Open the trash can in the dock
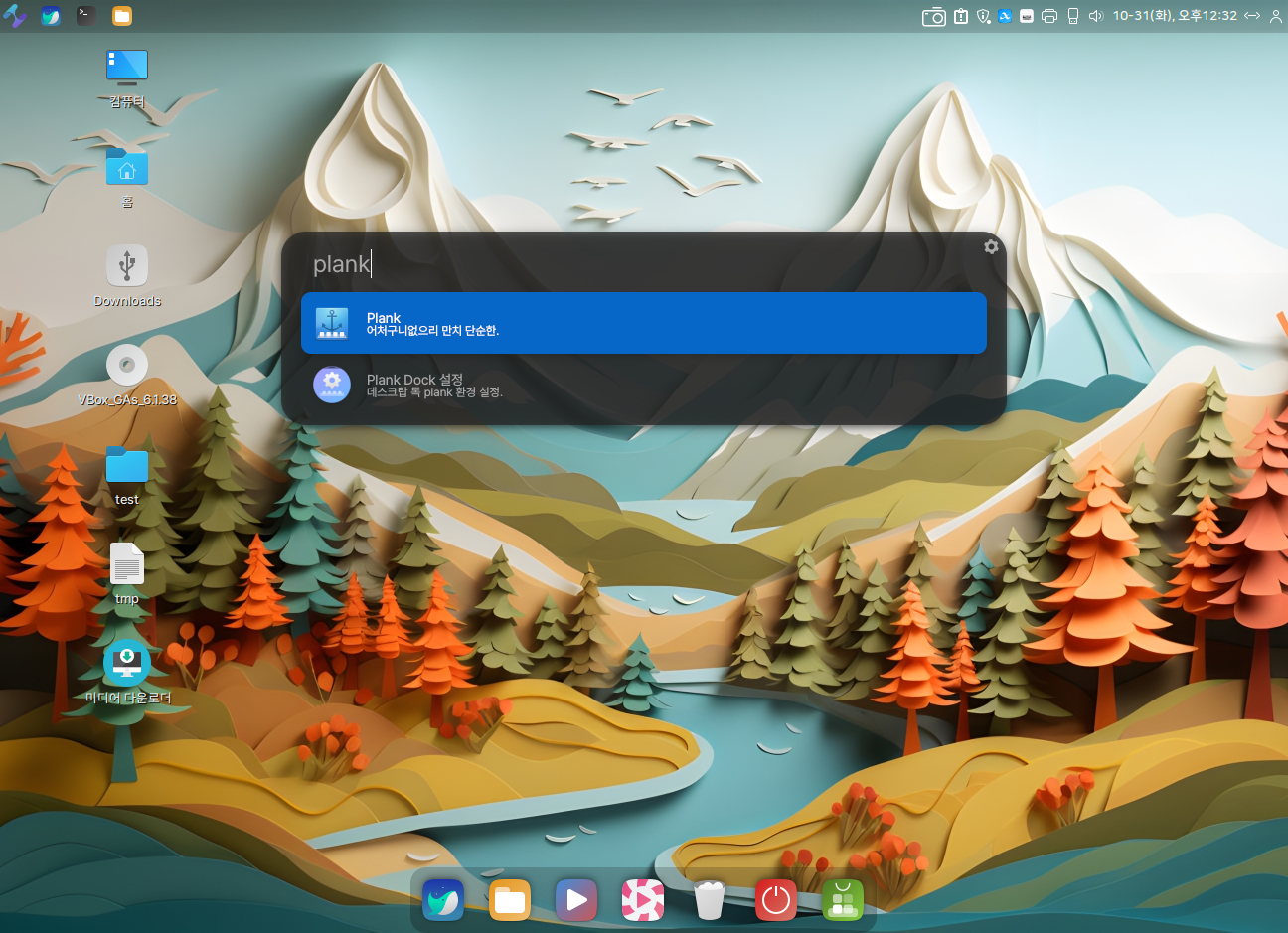The height and width of the screenshot is (933, 1288). (x=710, y=900)
